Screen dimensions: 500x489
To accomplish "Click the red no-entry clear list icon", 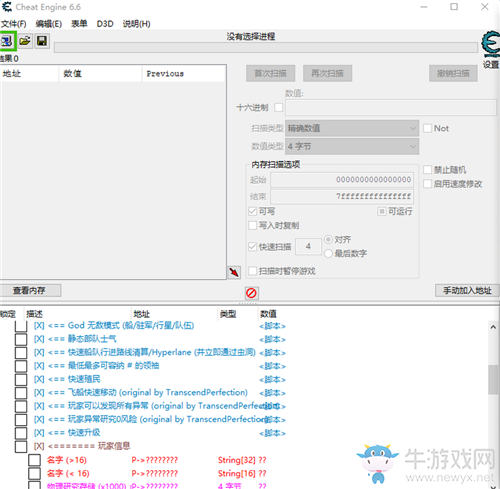I will point(251,293).
